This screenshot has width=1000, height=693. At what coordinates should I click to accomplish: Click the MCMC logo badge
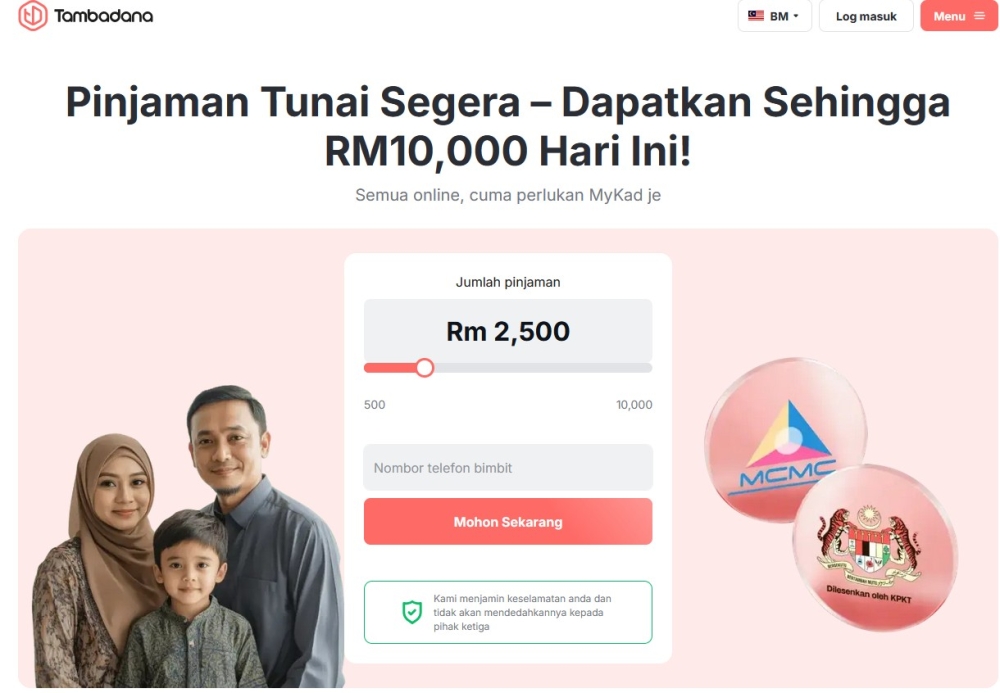[x=788, y=440]
